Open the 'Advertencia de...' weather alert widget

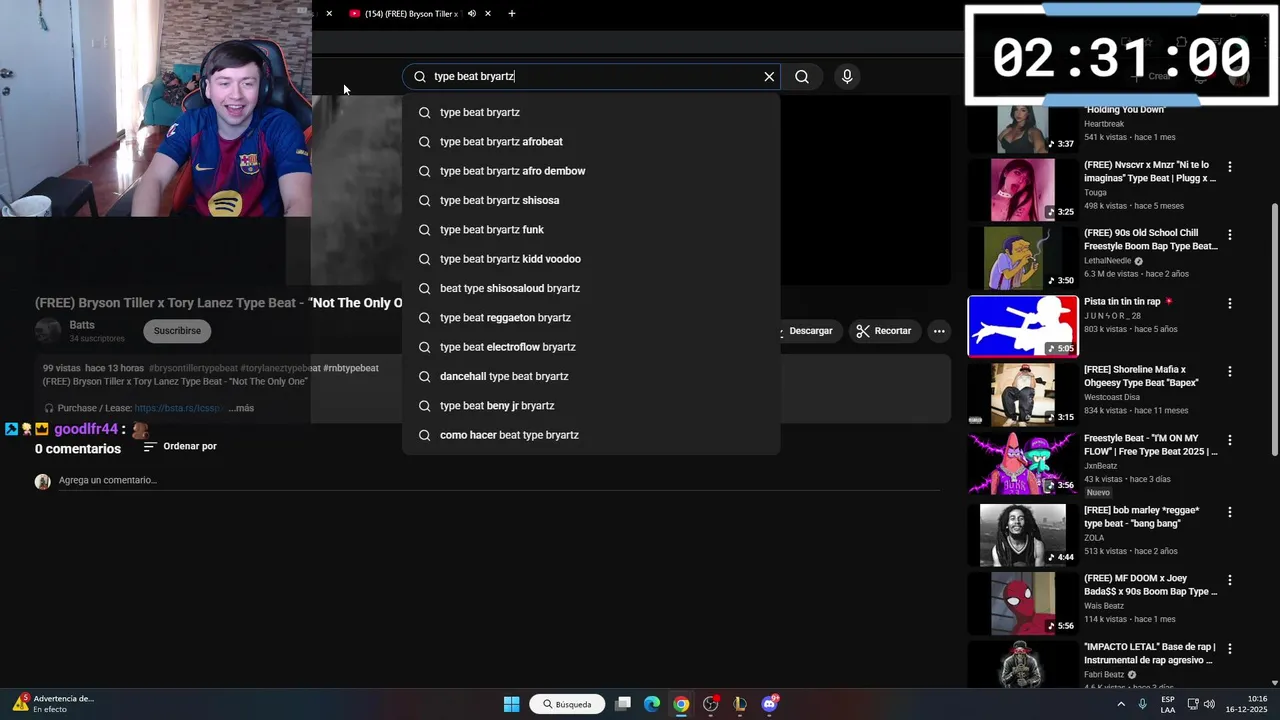(x=53, y=704)
